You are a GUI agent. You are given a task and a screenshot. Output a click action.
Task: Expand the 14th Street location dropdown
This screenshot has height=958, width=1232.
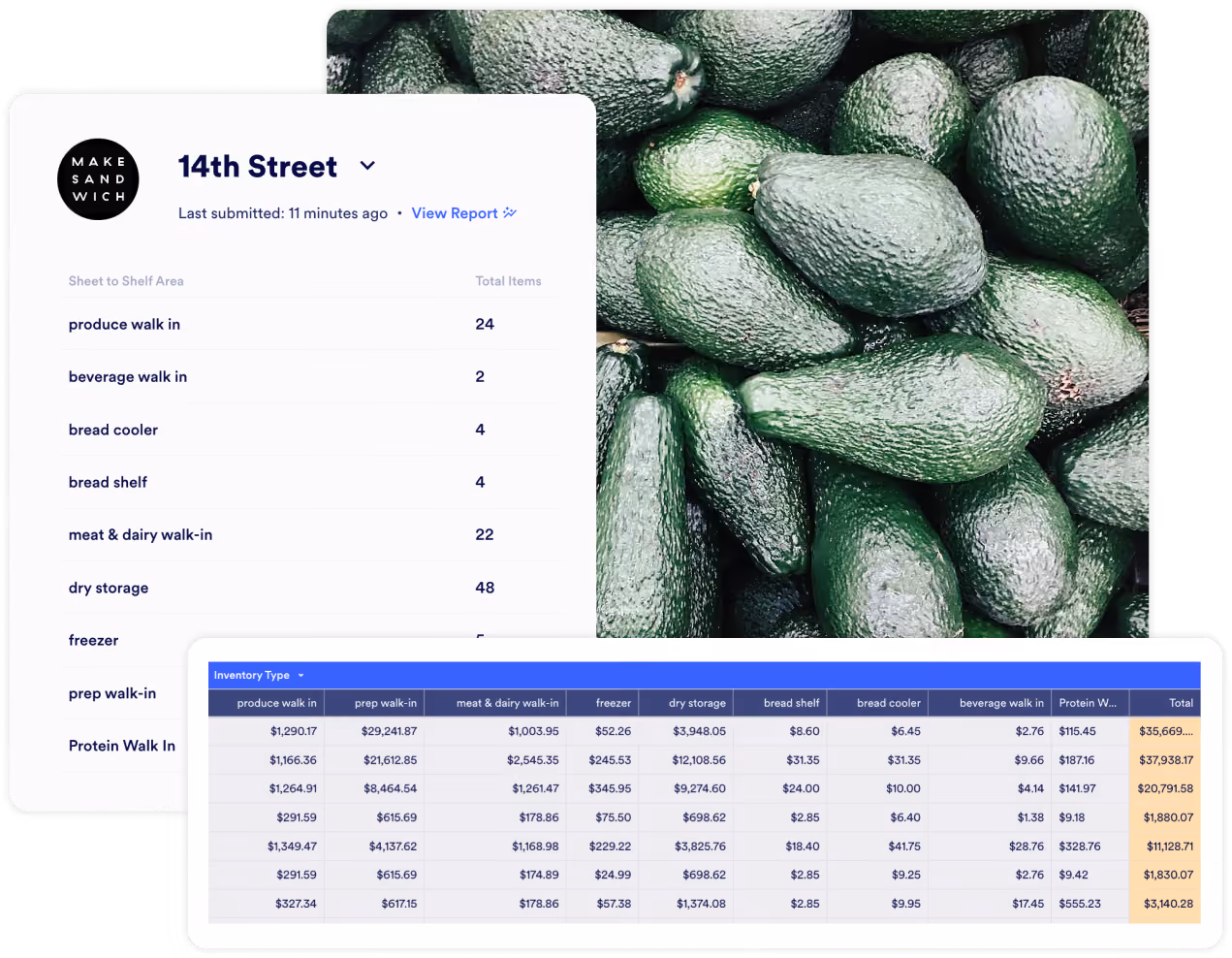coord(367,166)
